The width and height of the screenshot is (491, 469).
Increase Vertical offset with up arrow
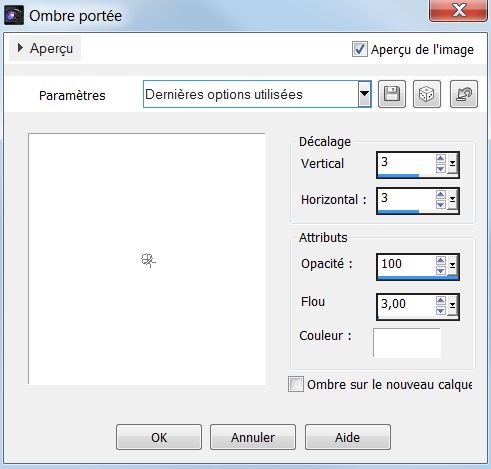tap(440, 158)
